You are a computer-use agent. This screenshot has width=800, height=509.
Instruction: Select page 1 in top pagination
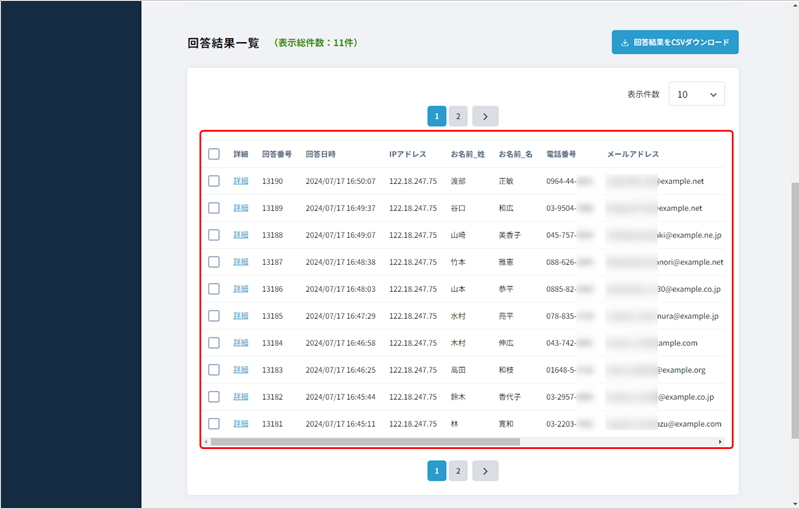pyautogui.click(x=437, y=116)
